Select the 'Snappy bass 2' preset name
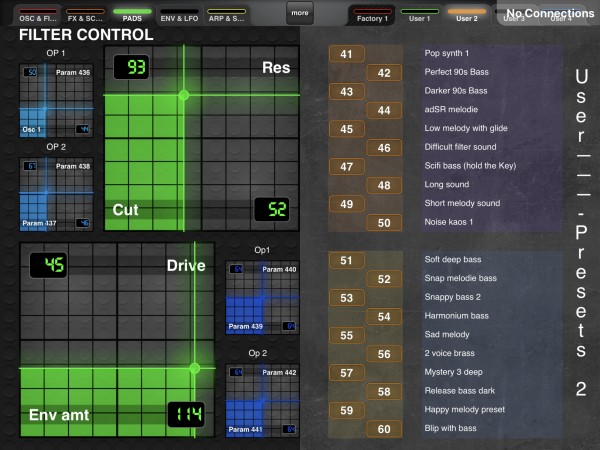The image size is (600, 450). click(x=452, y=297)
